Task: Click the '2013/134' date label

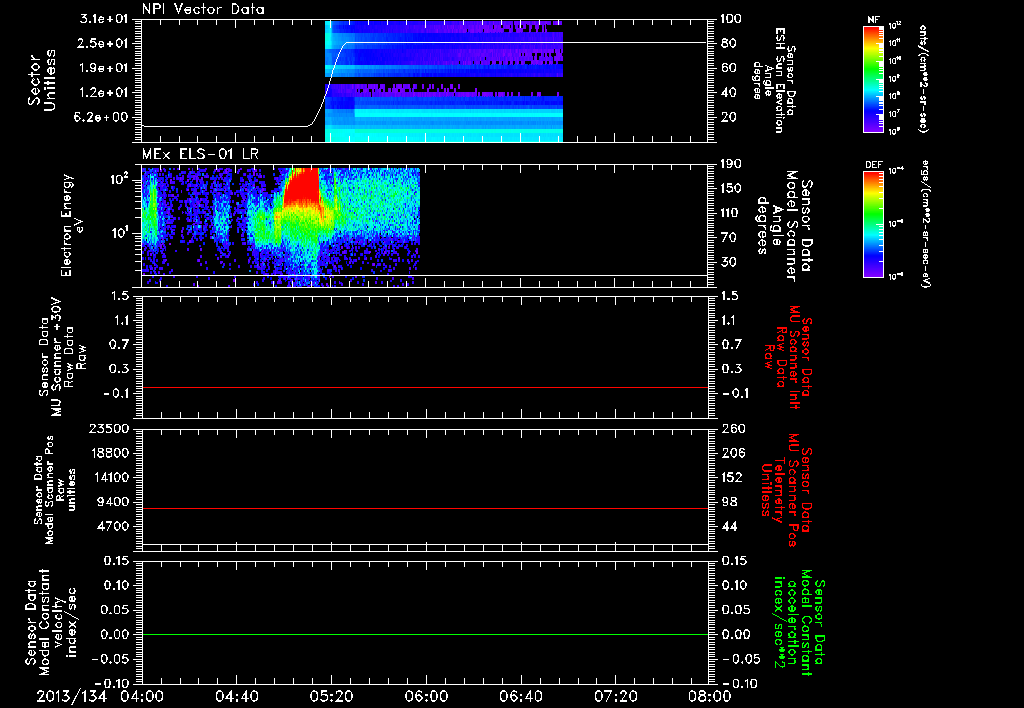Action: (71, 696)
